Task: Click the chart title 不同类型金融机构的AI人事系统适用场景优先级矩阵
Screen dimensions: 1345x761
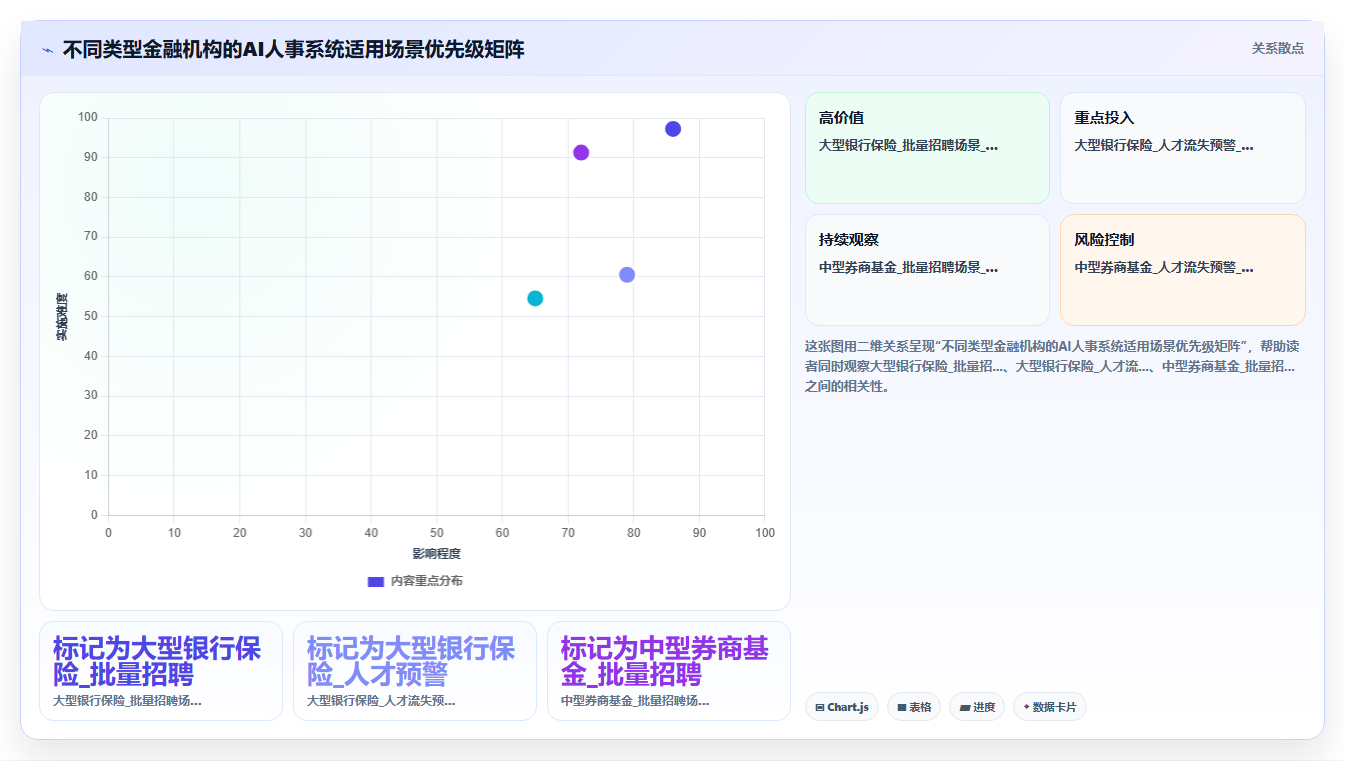Action: (293, 50)
